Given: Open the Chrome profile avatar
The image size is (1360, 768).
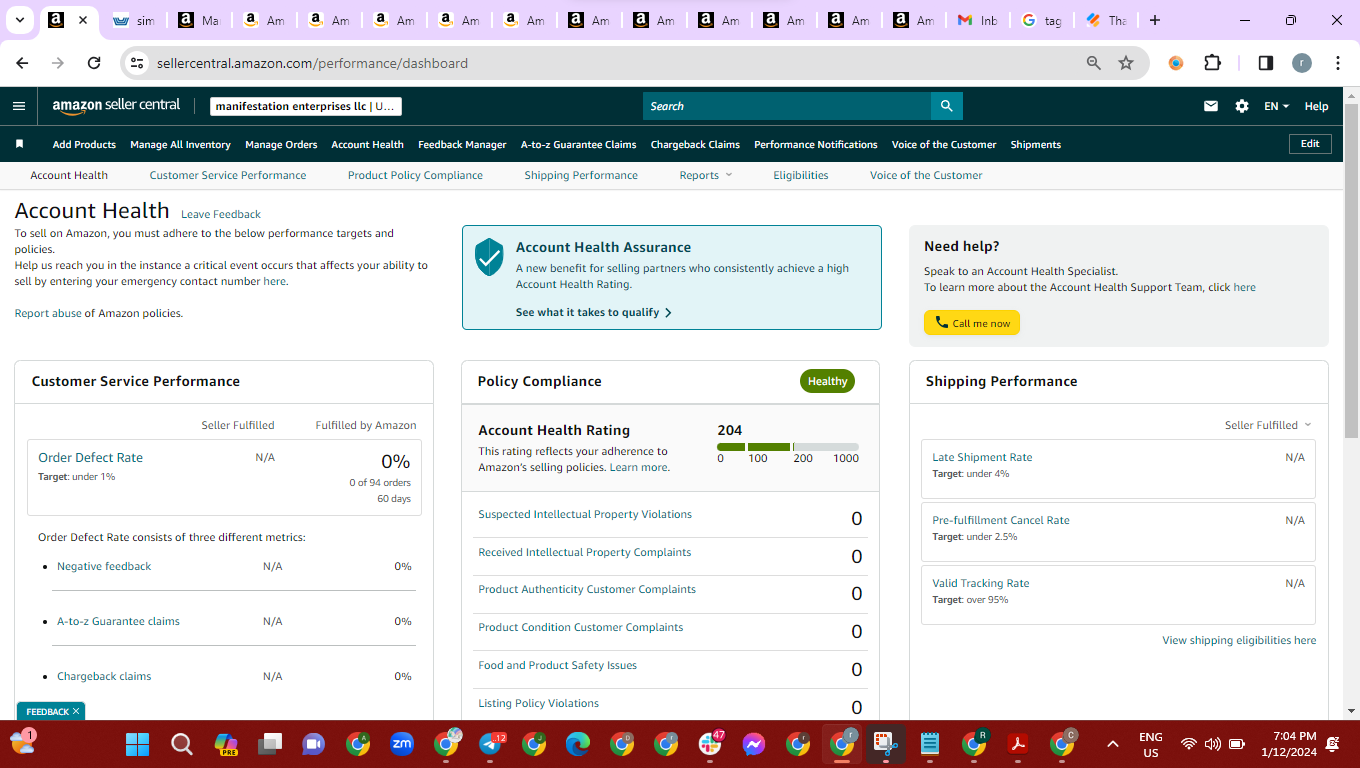Looking at the screenshot, I should click(x=1301, y=63).
